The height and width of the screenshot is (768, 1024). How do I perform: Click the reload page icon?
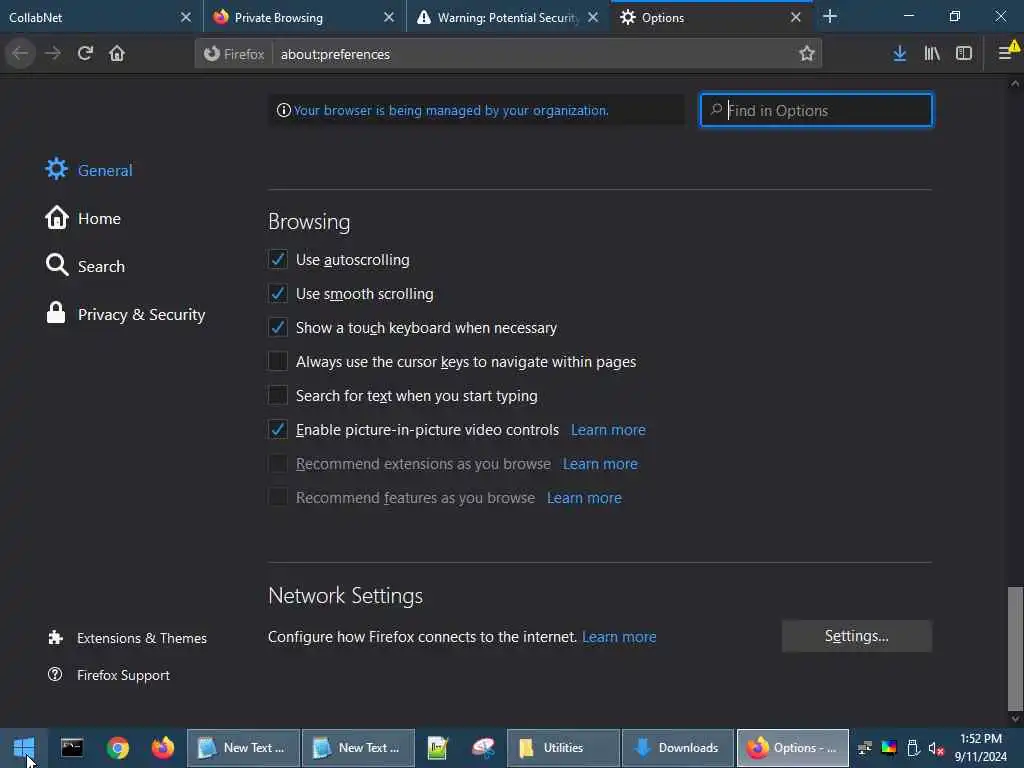(85, 54)
